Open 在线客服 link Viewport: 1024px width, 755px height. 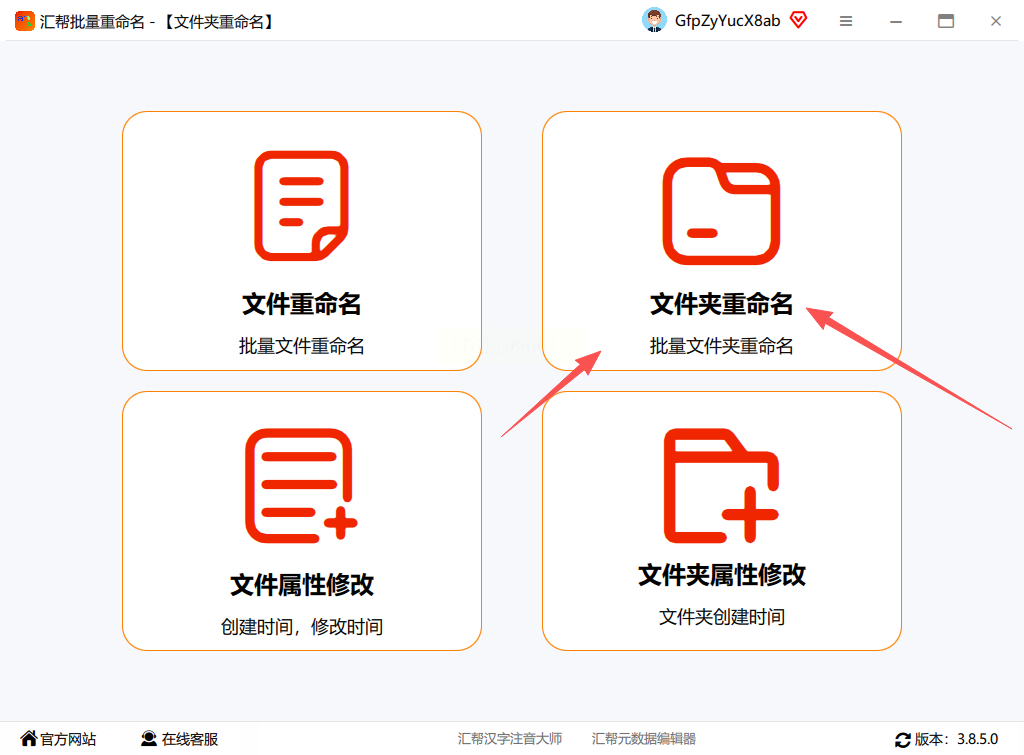[x=189, y=739]
